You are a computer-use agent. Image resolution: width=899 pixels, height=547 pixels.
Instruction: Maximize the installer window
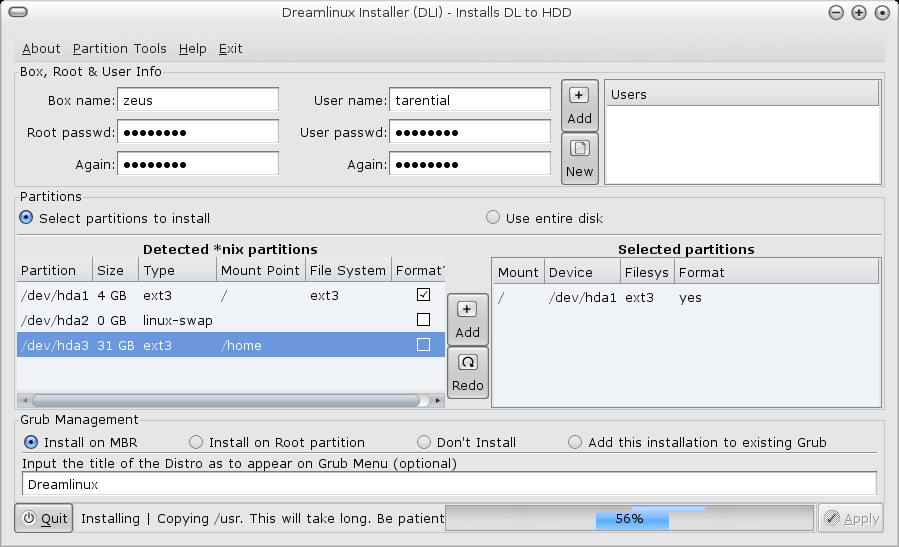click(859, 13)
